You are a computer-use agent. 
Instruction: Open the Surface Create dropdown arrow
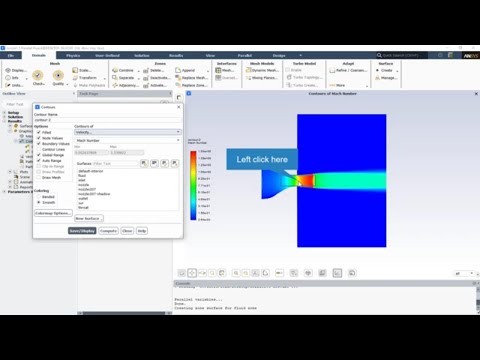tap(397, 71)
